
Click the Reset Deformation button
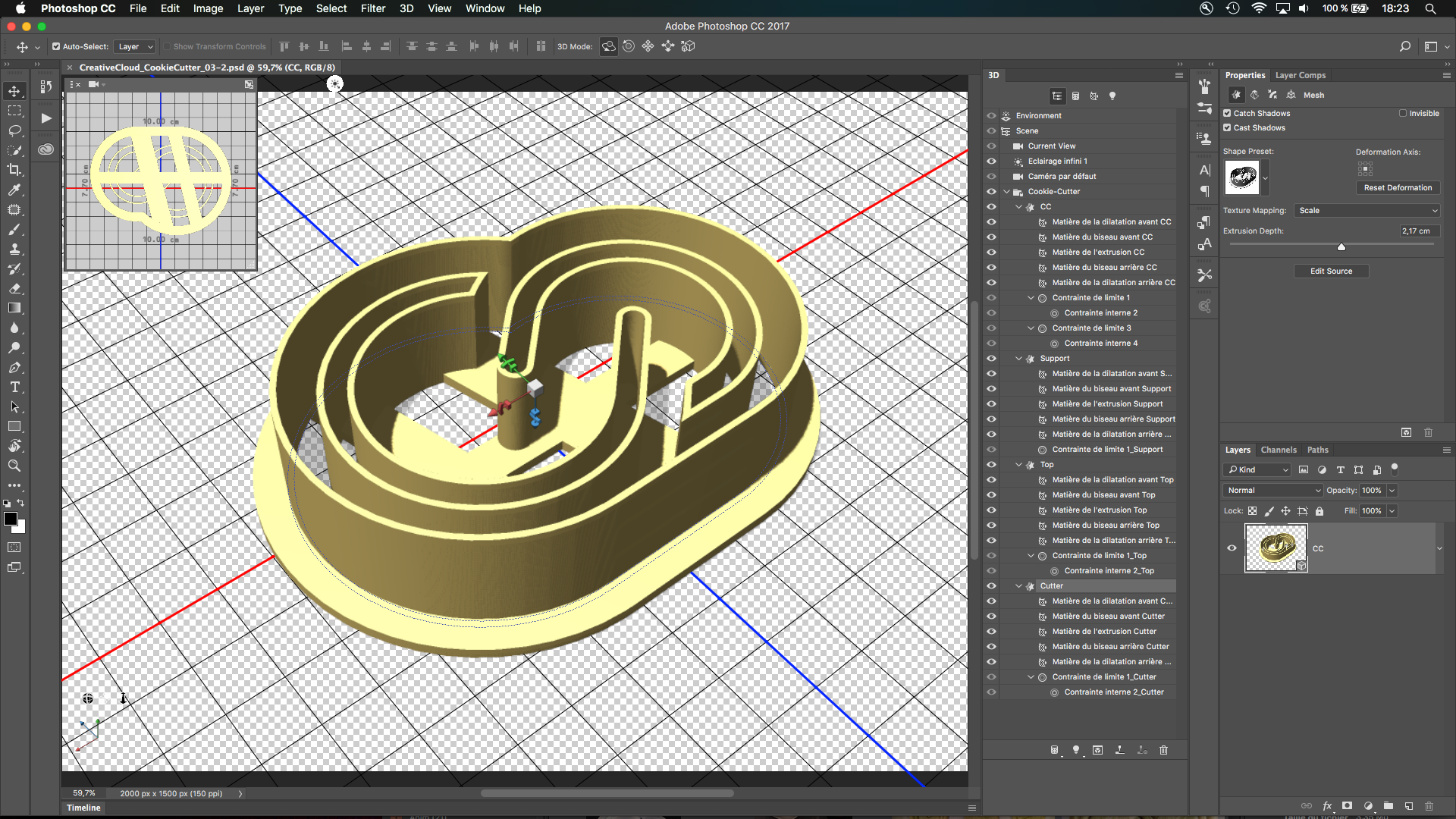tap(1398, 188)
